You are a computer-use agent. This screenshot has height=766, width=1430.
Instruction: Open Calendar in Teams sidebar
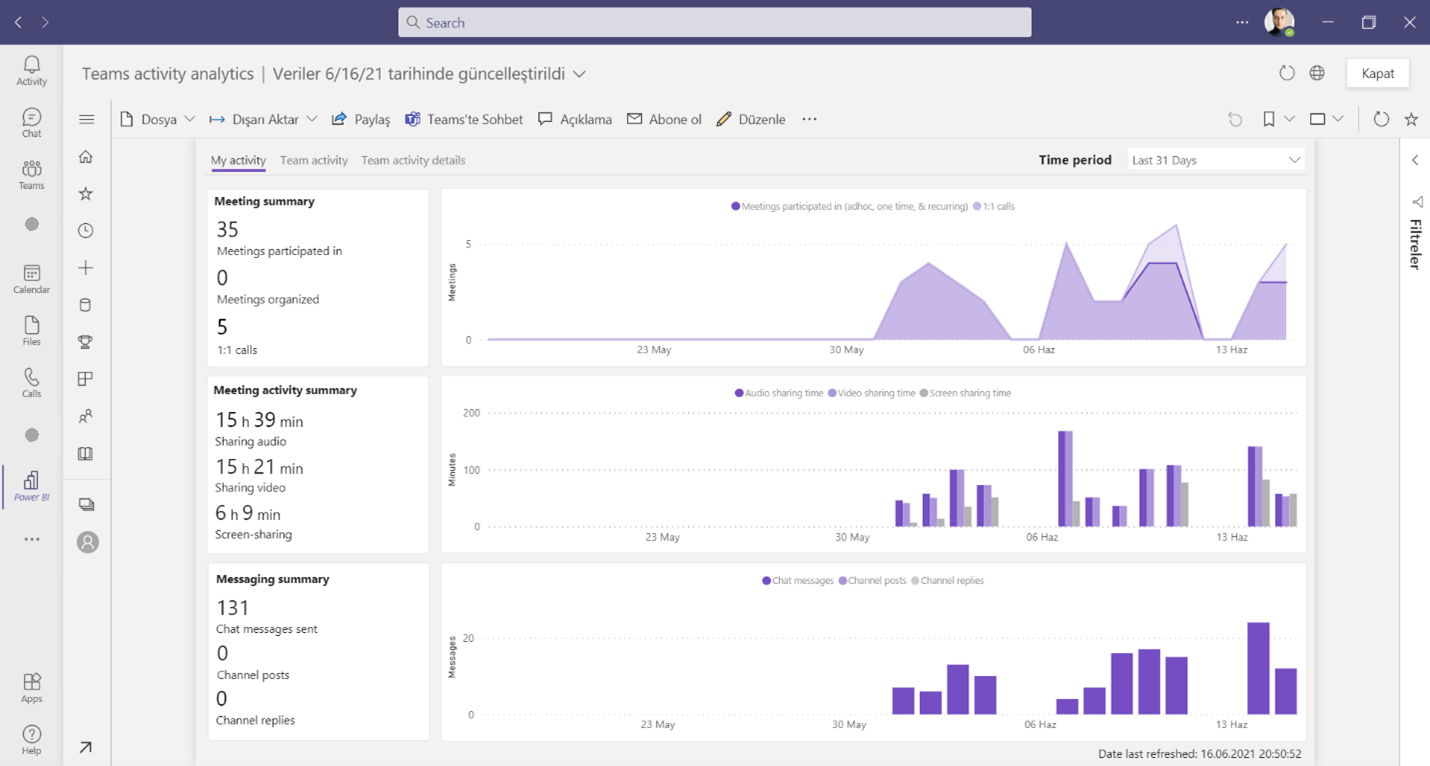(32, 279)
